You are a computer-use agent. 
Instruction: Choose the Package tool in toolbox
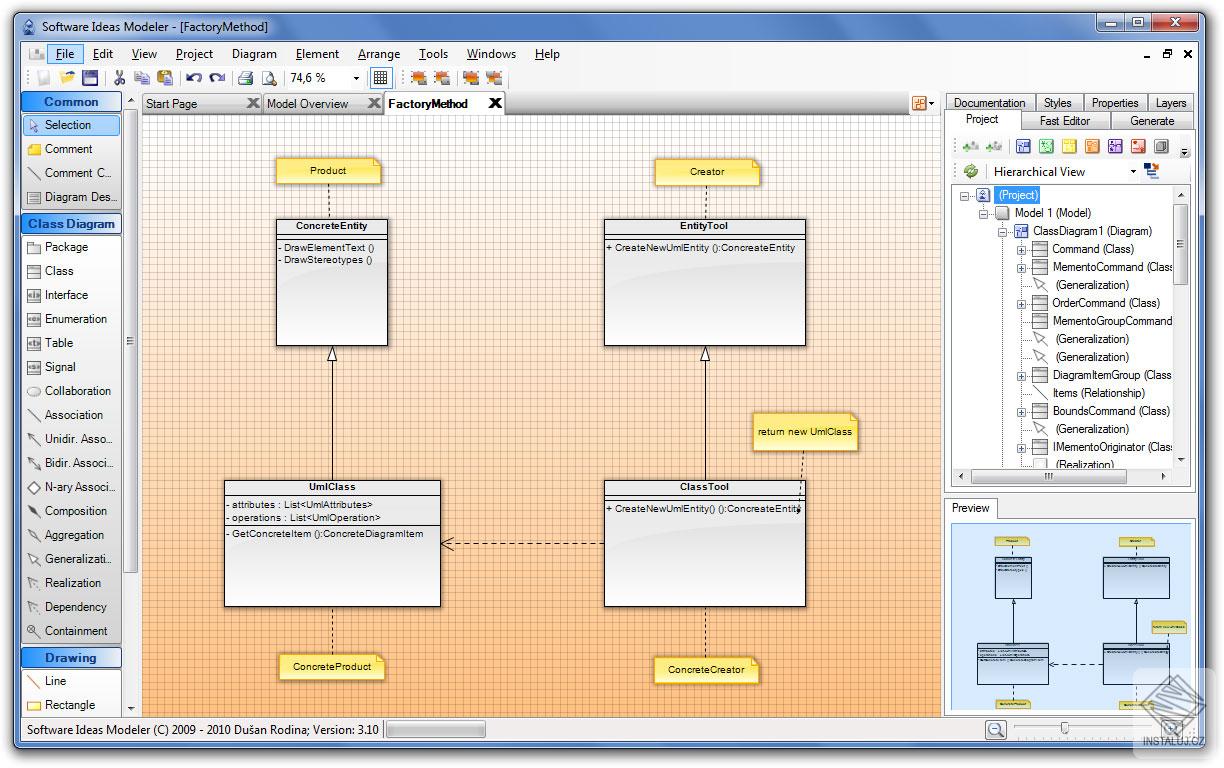tap(71, 247)
